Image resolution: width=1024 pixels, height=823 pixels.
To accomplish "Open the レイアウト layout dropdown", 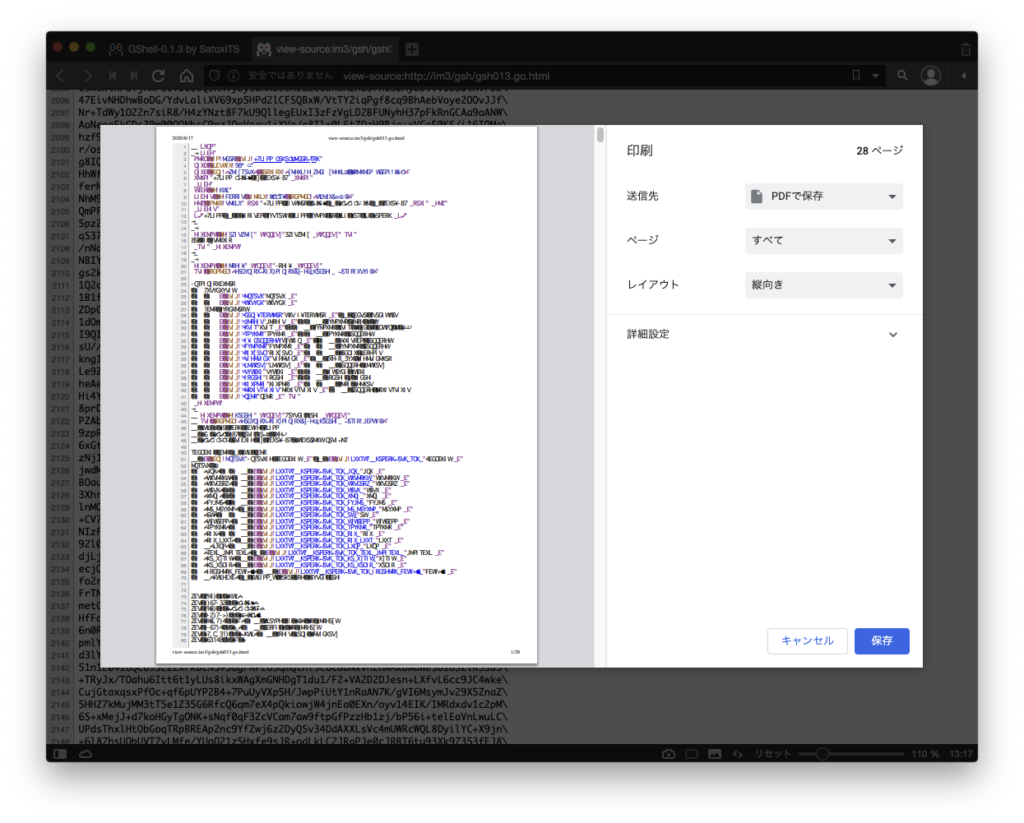I will point(823,285).
